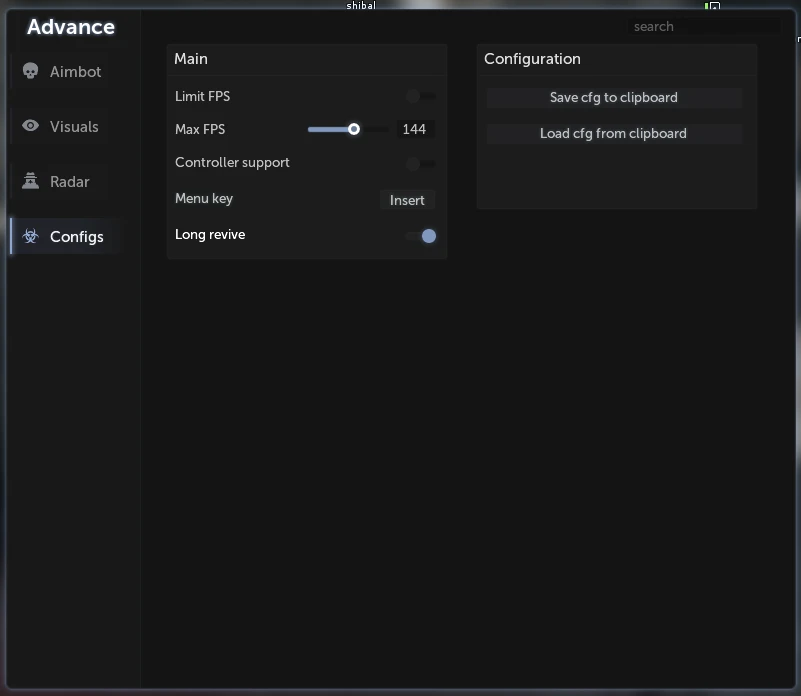Image resolution: width=801 pixels, height=696 pixels.
Task: Enable the Limit FPS toggle
Action: tap(420, 96)
